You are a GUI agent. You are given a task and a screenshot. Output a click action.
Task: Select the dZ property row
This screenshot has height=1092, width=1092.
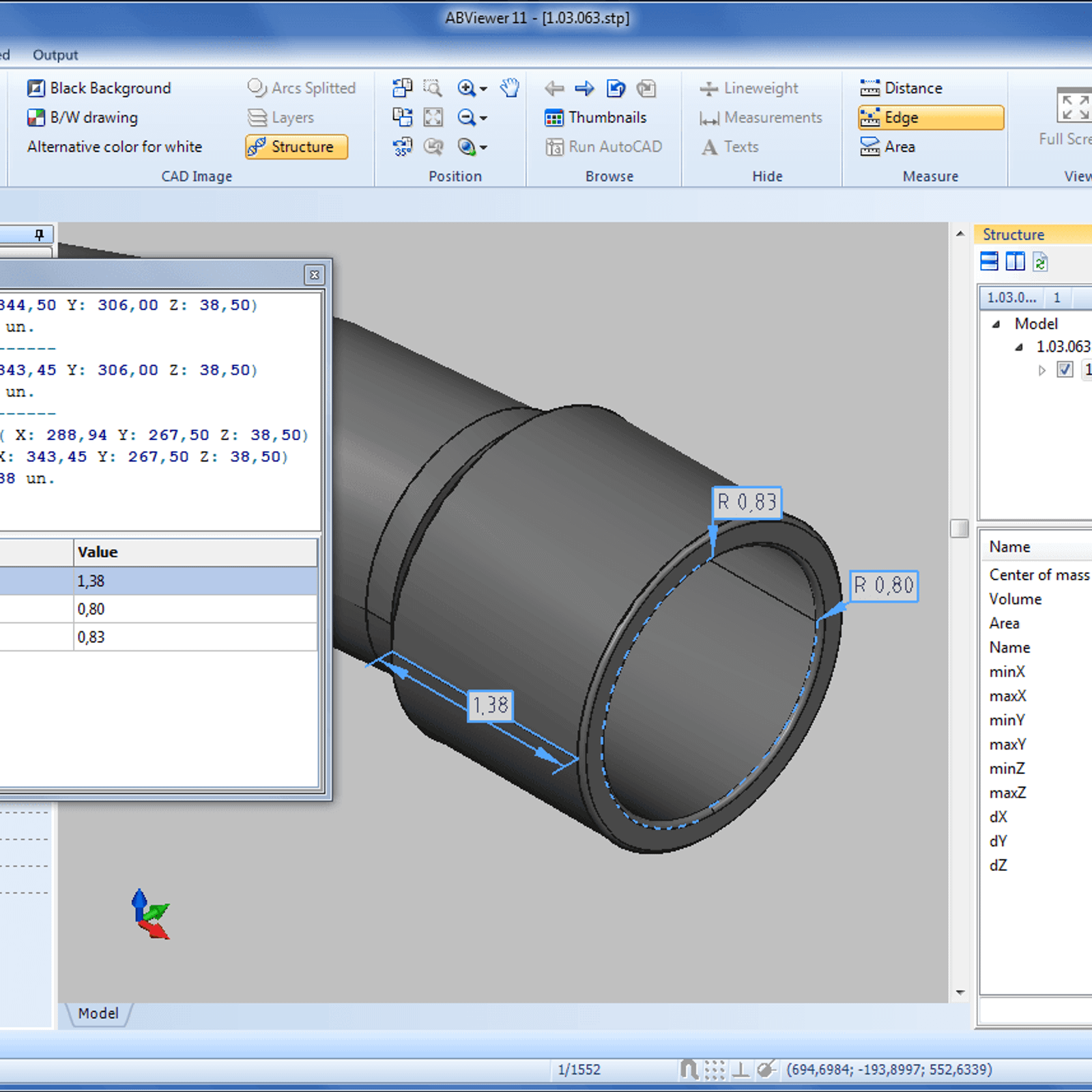pyautogui.click(x=998, y=865)
